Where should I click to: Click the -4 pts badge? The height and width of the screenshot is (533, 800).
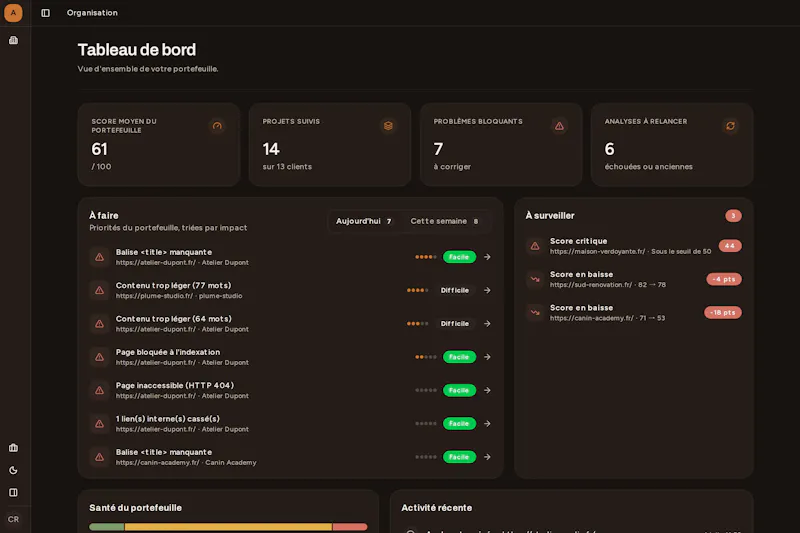tap(724, 279)
